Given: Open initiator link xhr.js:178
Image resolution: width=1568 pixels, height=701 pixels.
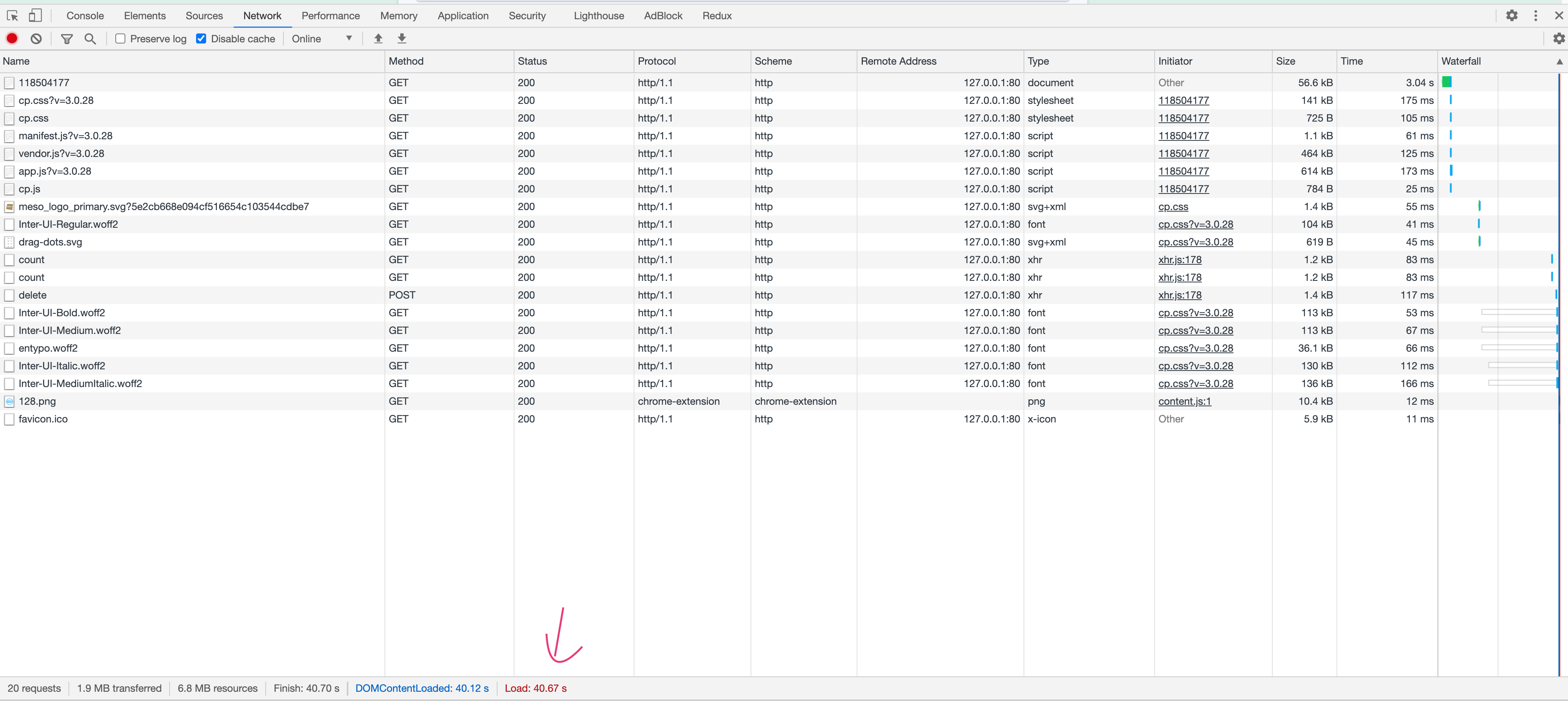Looking at the screenshot, I should click(x=1180, y=259).
